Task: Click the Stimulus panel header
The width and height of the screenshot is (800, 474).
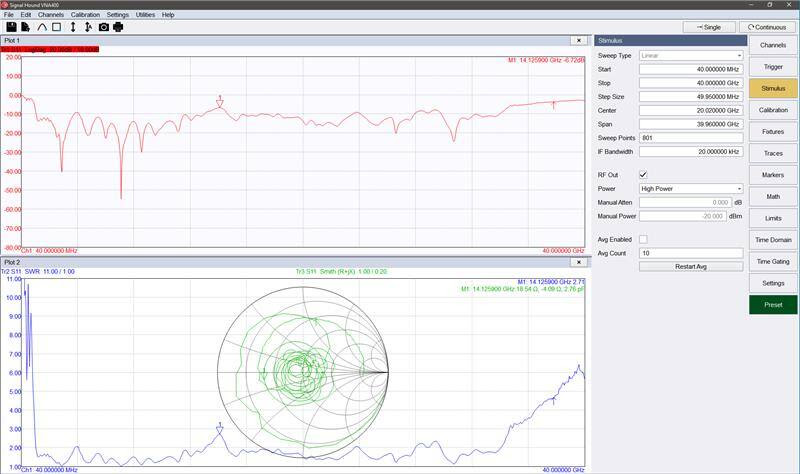Action: tap(670, 40)
